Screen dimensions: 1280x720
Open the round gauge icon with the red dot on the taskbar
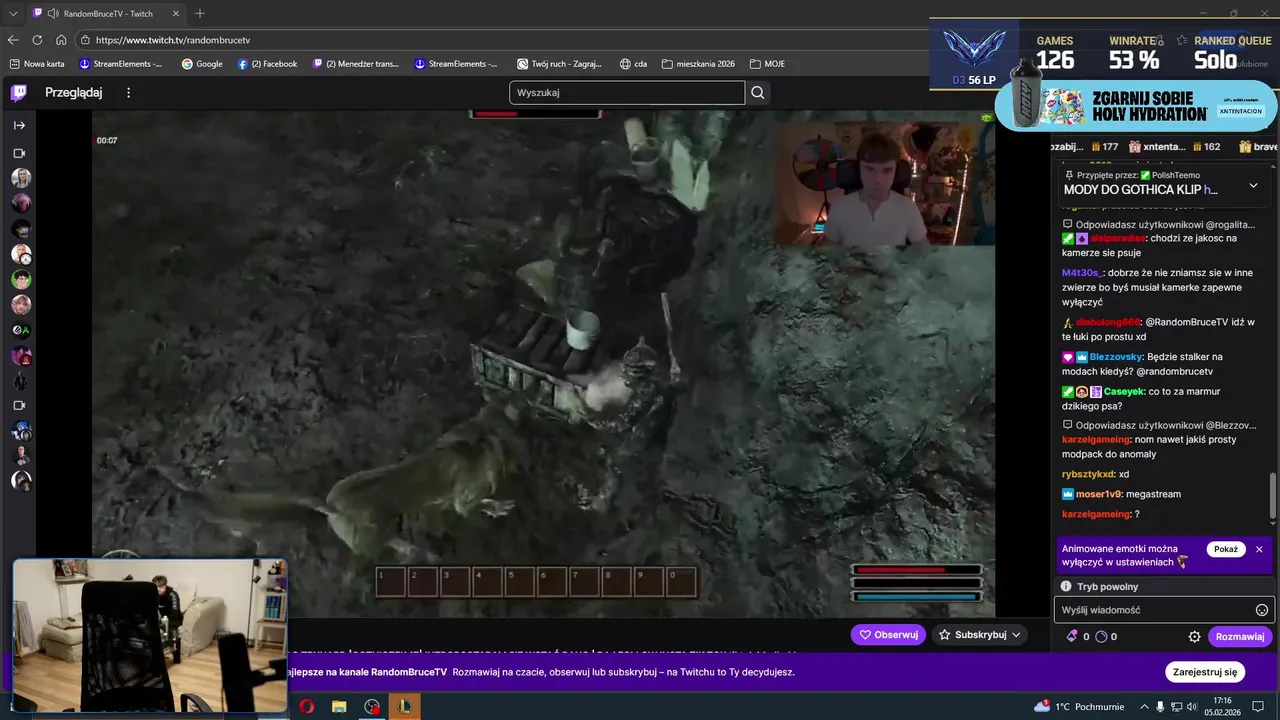click(372, 707)
